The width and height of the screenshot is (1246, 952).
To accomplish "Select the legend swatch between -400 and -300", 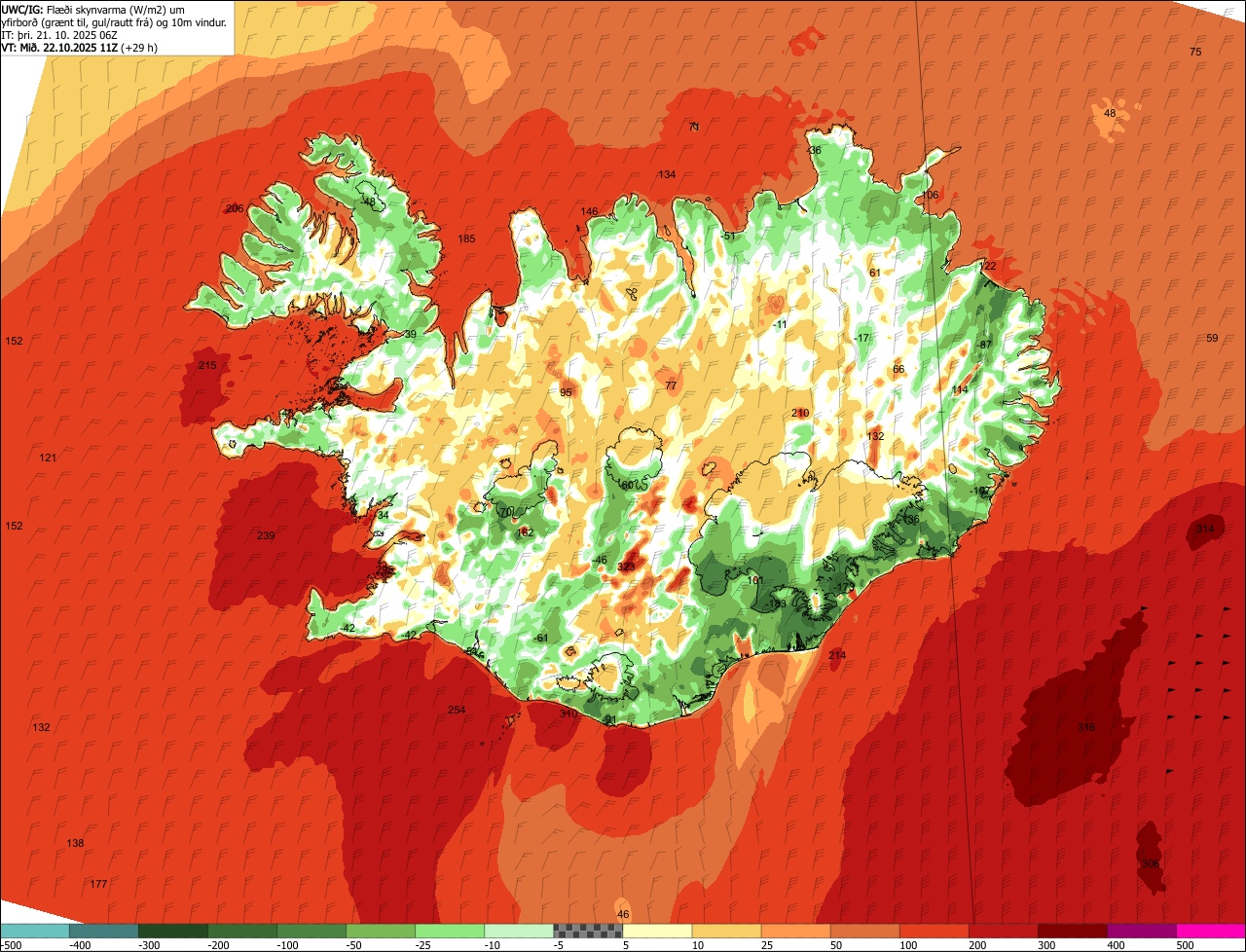I will tap(103, 931).
